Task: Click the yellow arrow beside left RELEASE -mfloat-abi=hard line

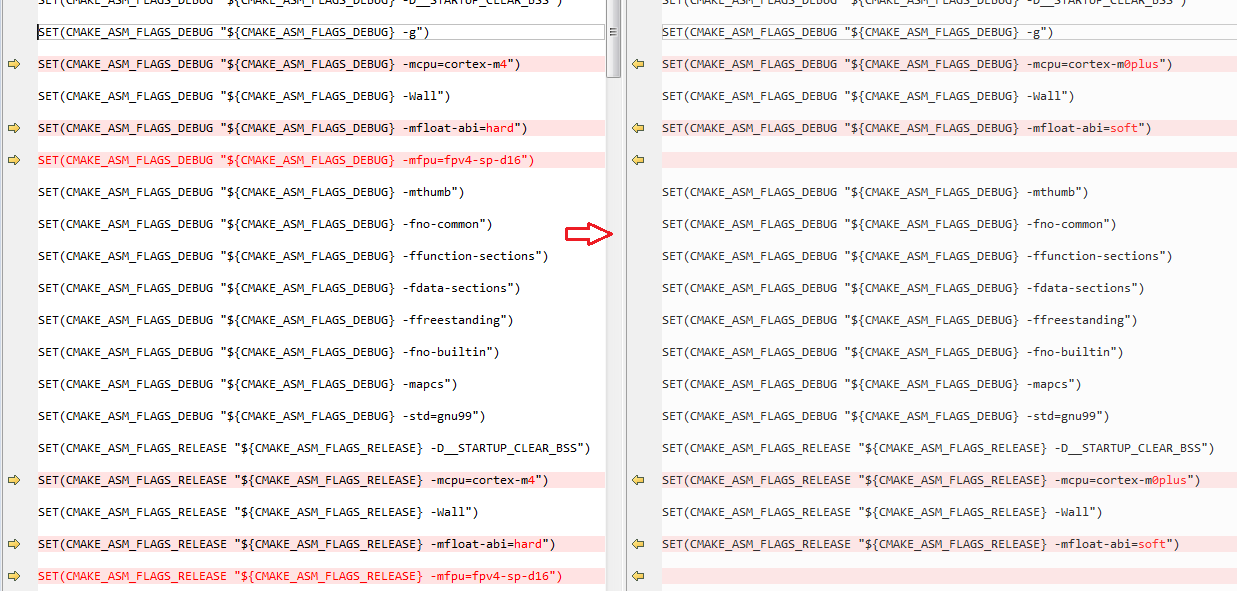Action: [14, 544]
